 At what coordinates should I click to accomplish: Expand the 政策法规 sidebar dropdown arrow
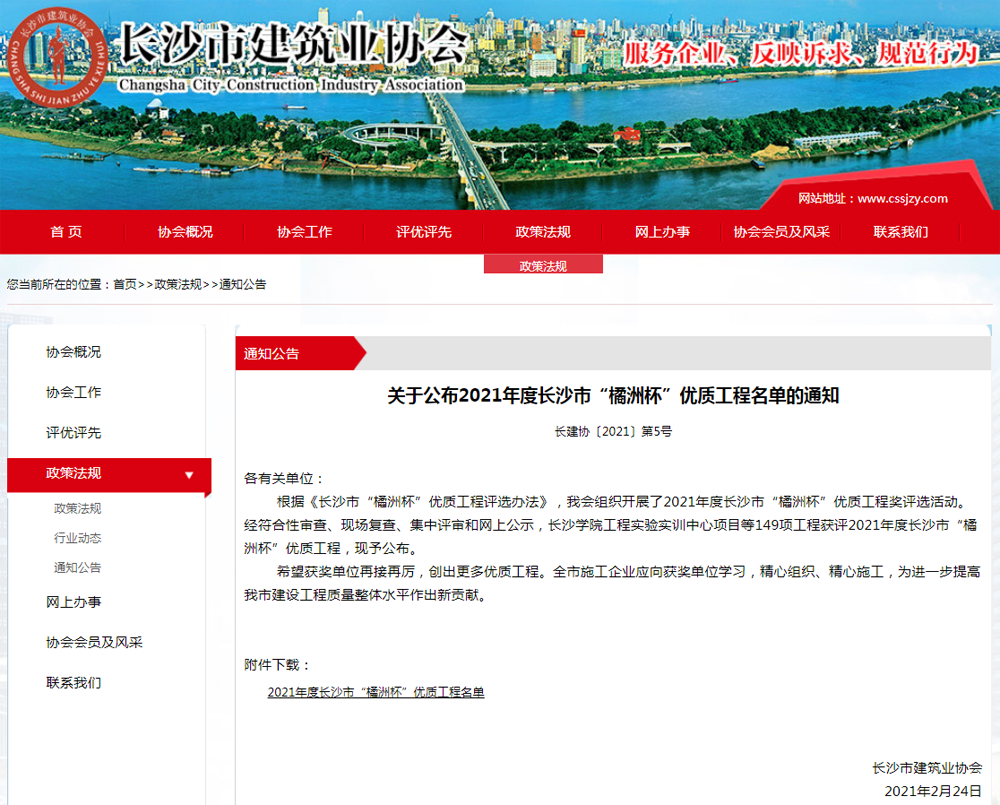click(x=189, y=475)
